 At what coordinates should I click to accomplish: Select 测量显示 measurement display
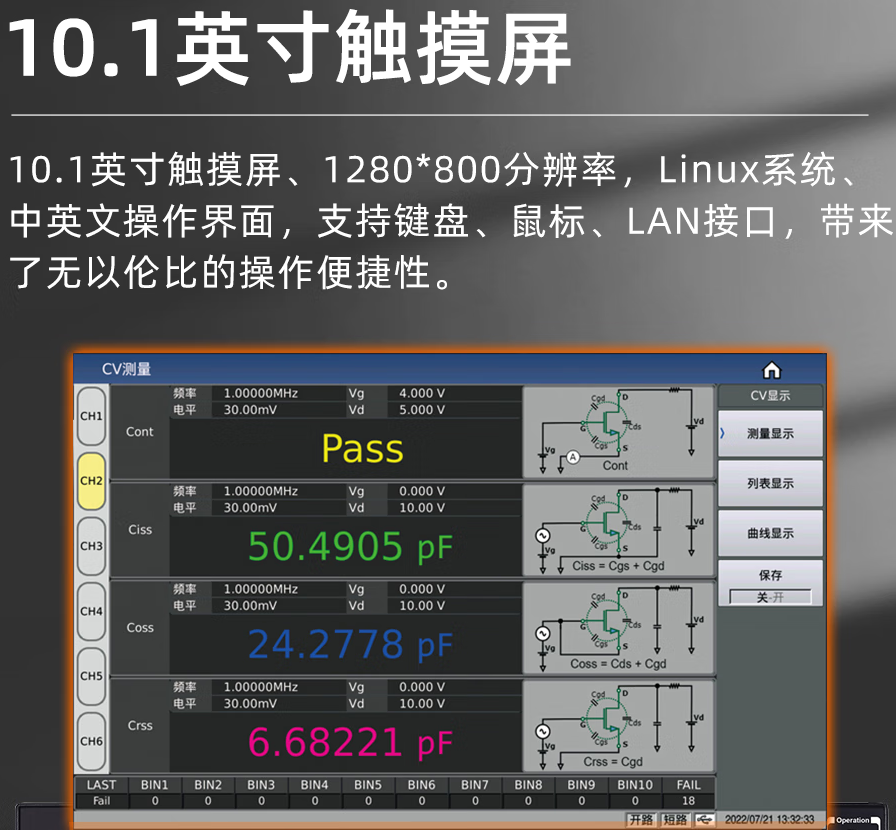770,434
